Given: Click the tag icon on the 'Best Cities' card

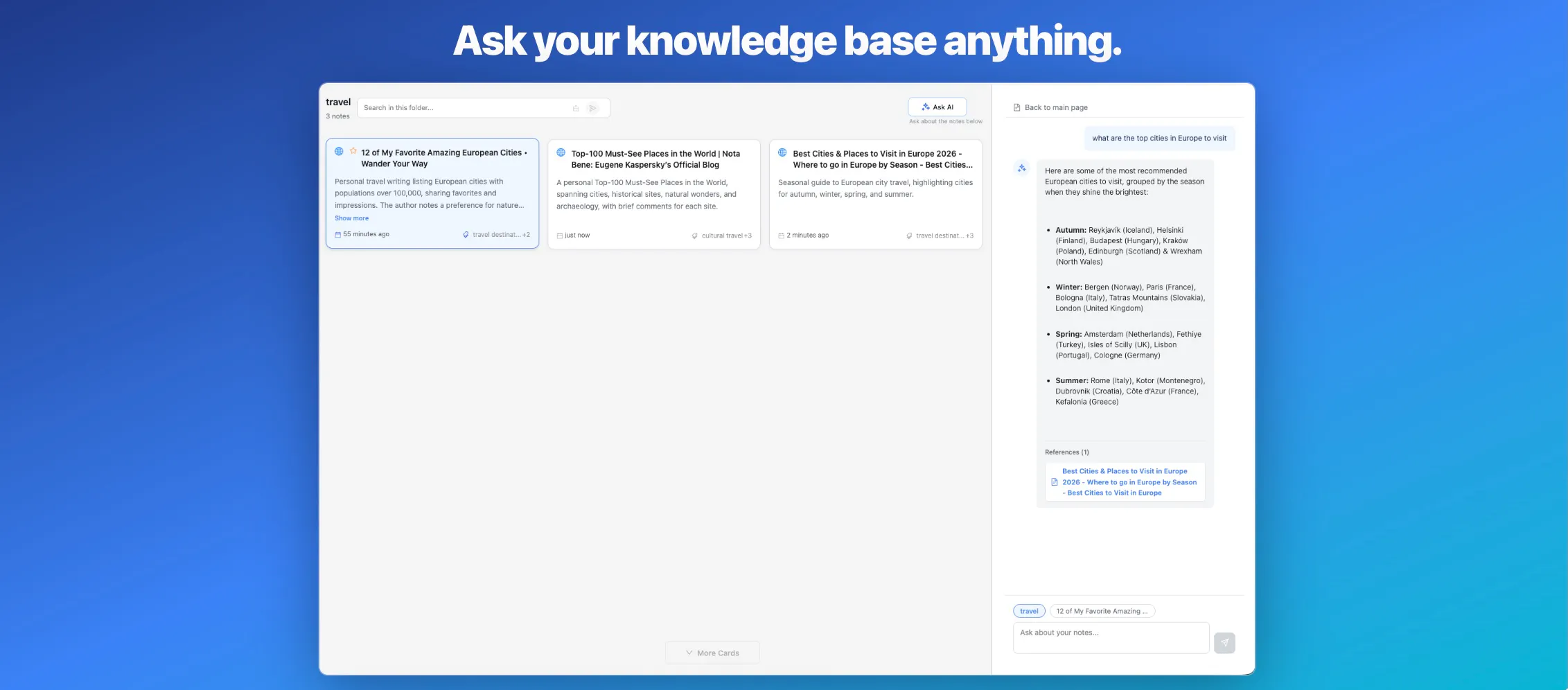Looking at the screenshot, I should 909,236.
